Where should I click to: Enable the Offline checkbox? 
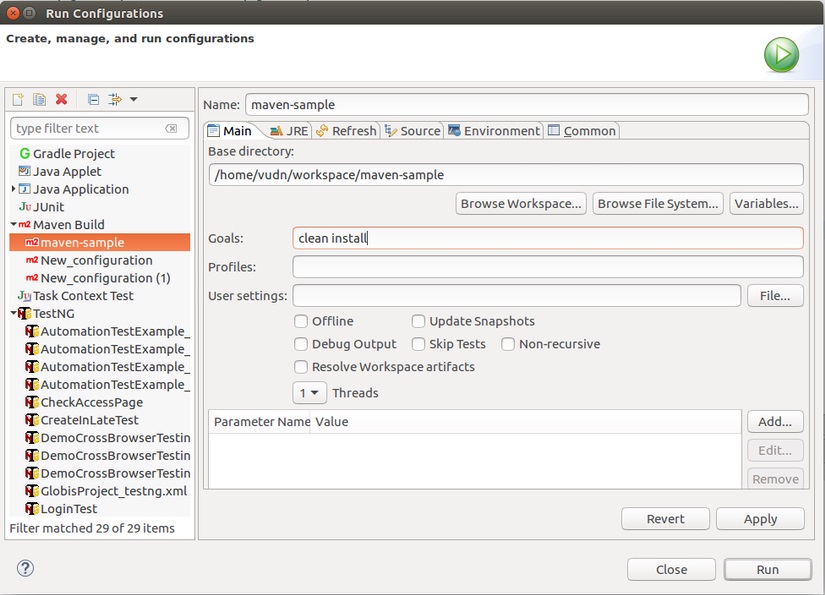(x=301, y=321)
